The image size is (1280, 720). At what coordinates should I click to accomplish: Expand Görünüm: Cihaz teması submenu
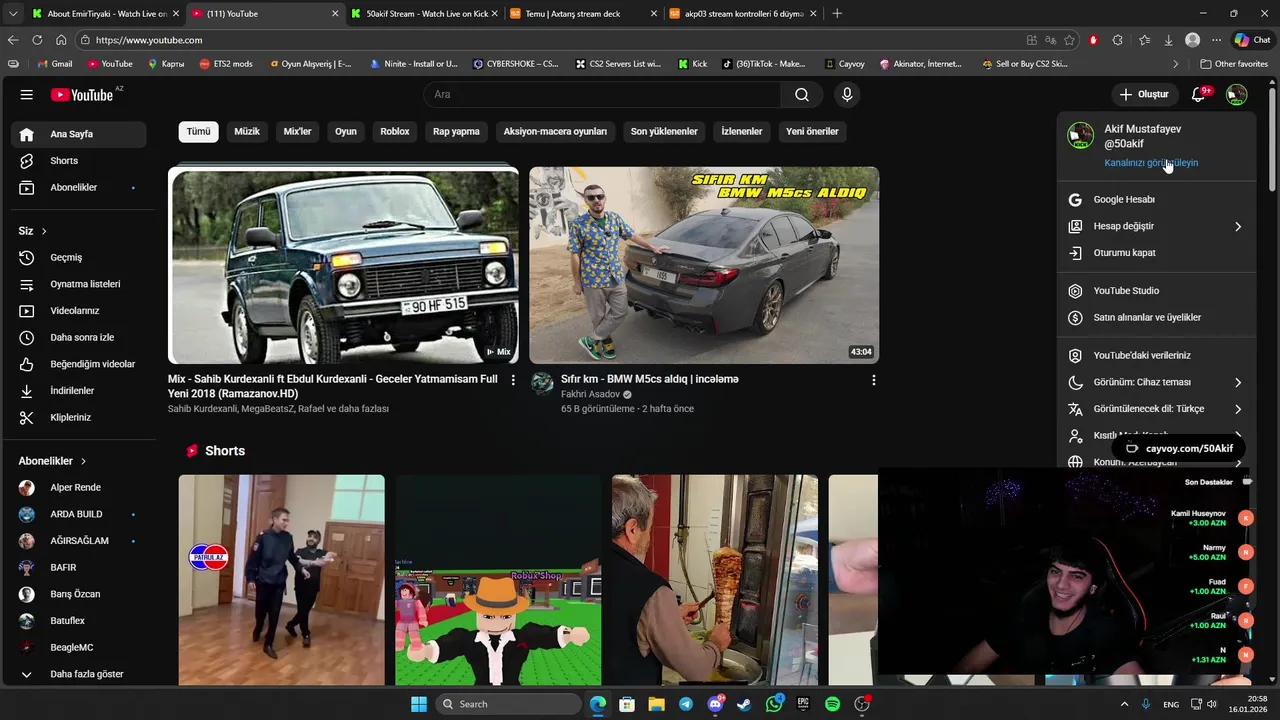point(1156,382)
